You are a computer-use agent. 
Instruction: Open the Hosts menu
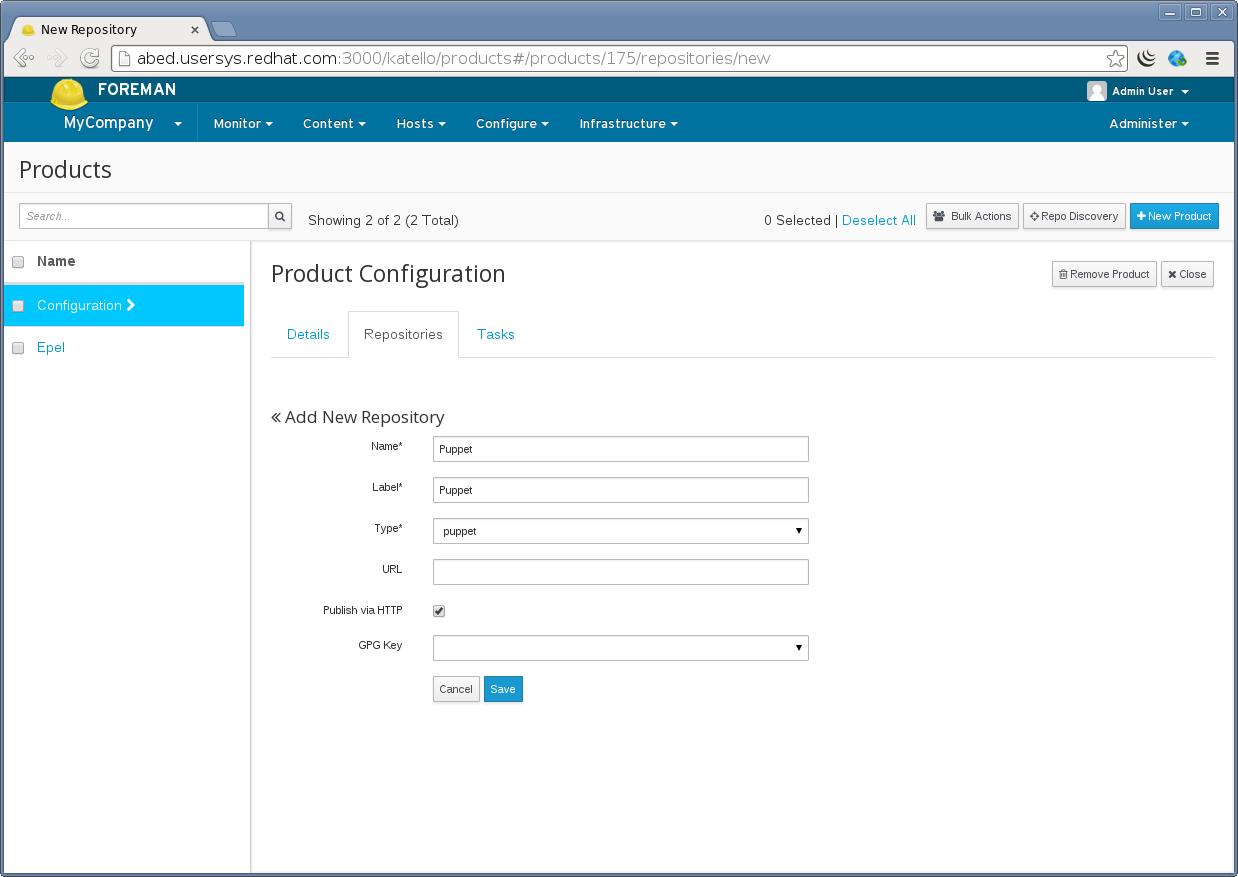(x=421, y=124)
